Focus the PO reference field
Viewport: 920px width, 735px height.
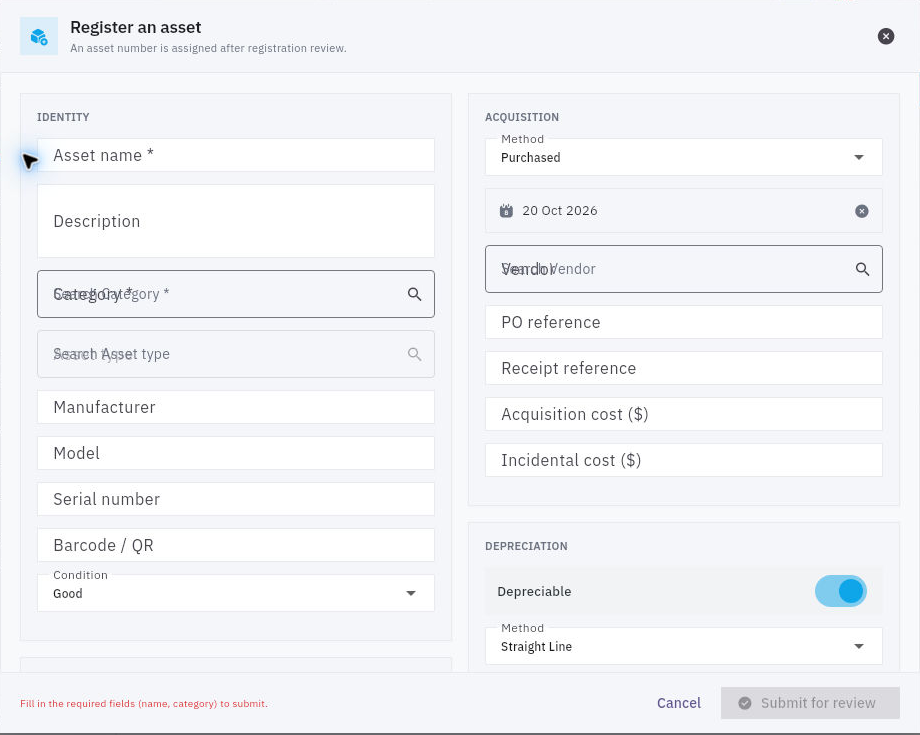(684, 322)
